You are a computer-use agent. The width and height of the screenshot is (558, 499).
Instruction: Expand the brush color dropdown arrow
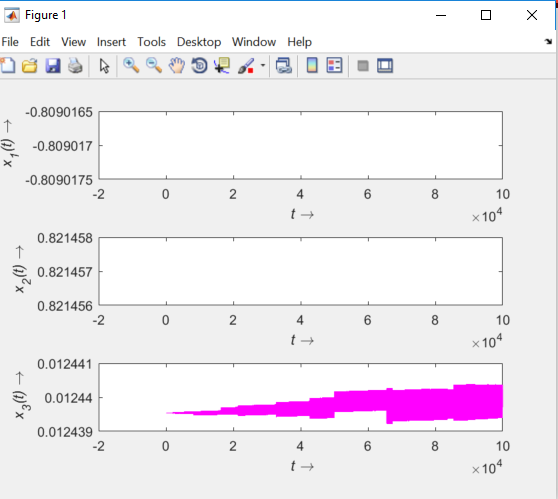[263, 65]
